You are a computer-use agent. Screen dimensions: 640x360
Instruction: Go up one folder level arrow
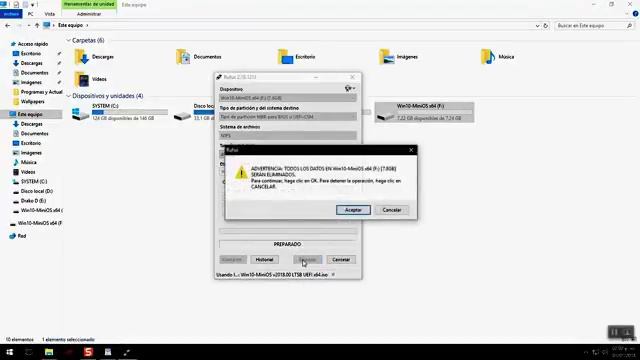coord(37,25)
